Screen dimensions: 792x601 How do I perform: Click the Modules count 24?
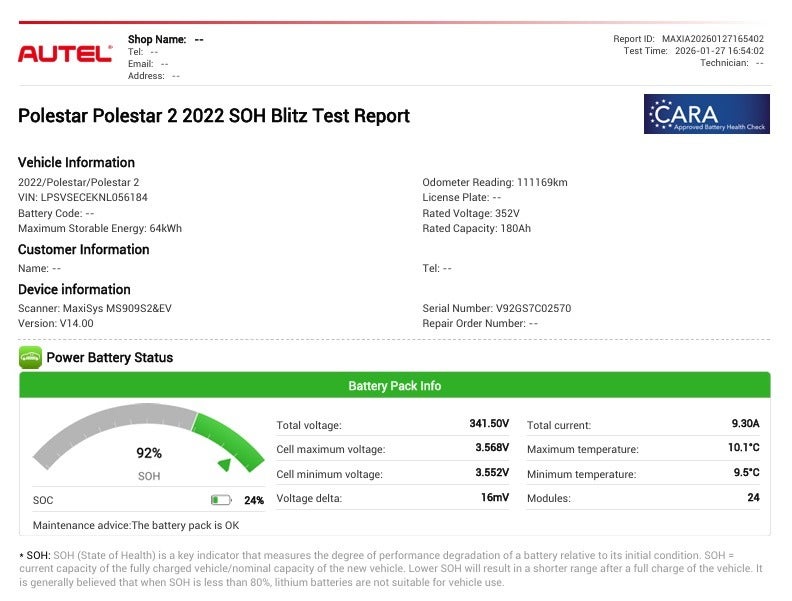[753, 497]
